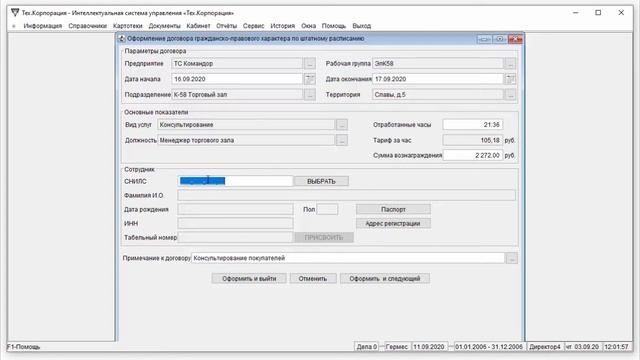The width and height of the screenshot is (640, 360).
Task: Click the 11.09.2020 status bar date
Action: [429, 347]
